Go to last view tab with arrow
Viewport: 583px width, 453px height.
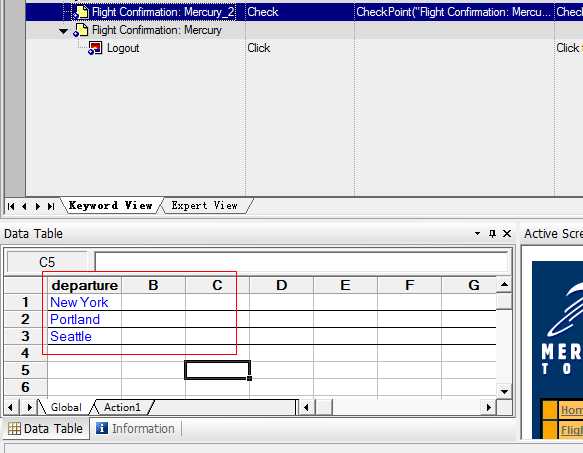point(51,206)
